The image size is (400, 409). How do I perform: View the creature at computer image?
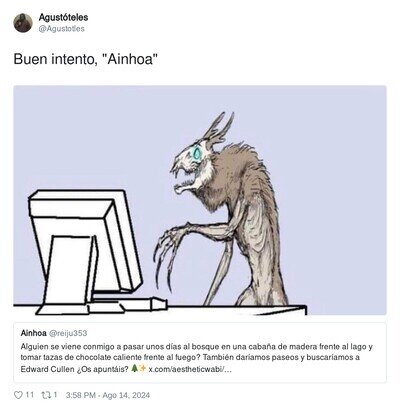pyautogui.click(x=200, y=200)
